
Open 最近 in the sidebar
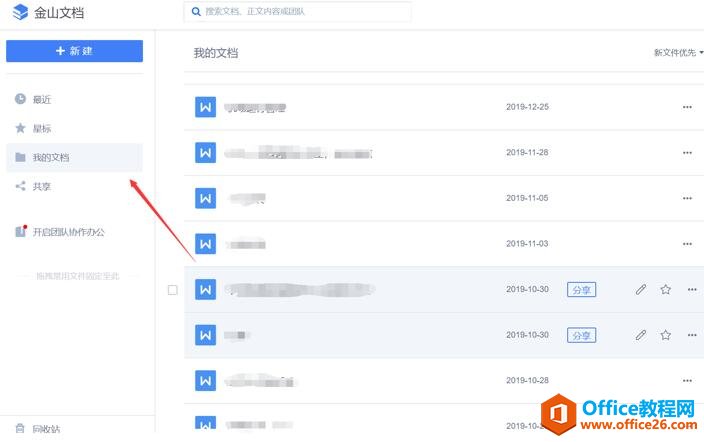pos(74,99)
